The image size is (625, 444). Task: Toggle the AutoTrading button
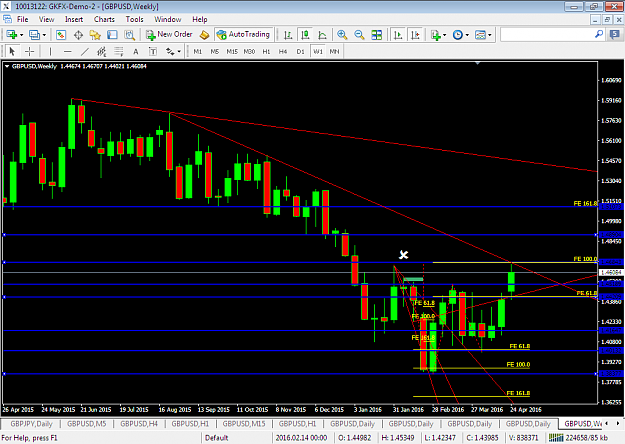244,35
